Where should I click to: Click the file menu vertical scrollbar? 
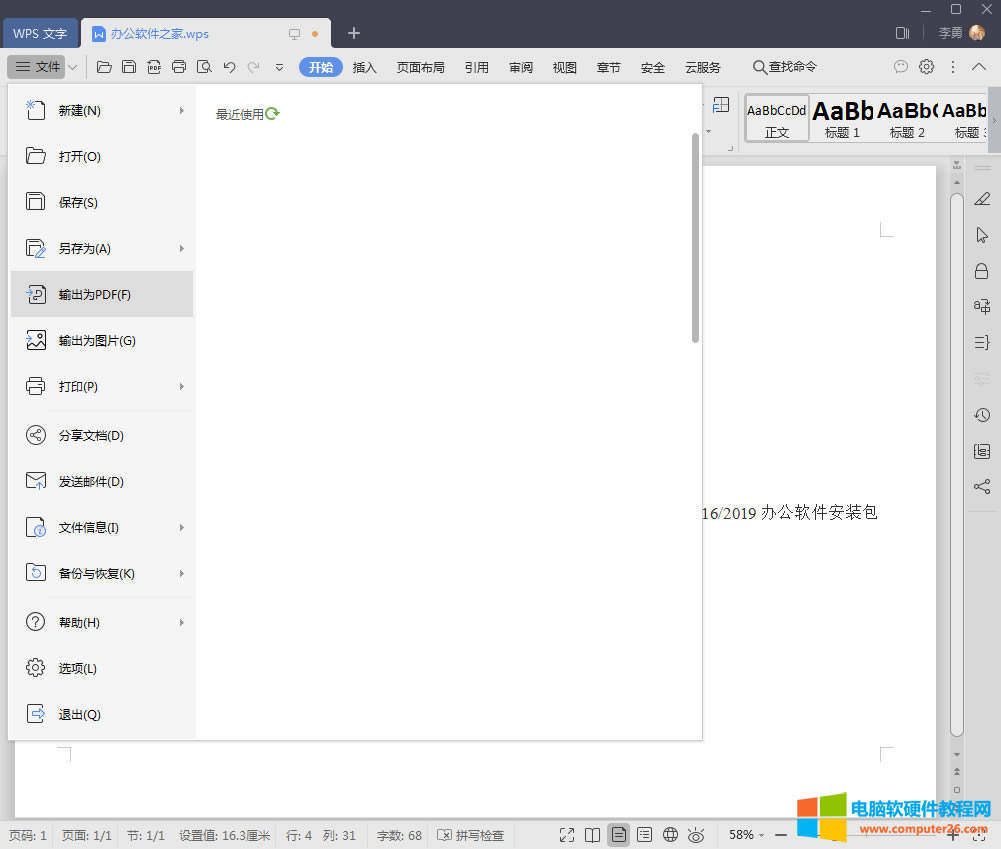pyautogui.click(x=695, y=238)
